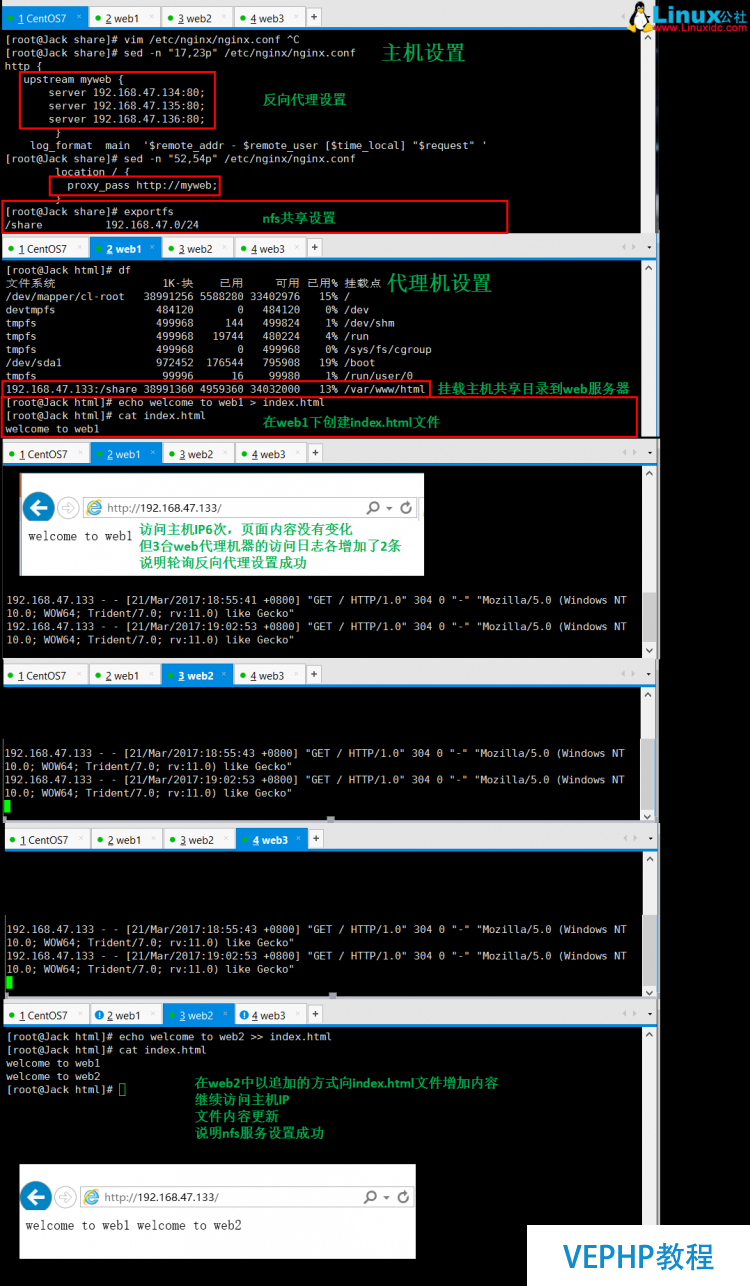750x1286 pixels.
Task: Select CentOS7 tab in the tab bar above df output
Action: tap(46, 249)
